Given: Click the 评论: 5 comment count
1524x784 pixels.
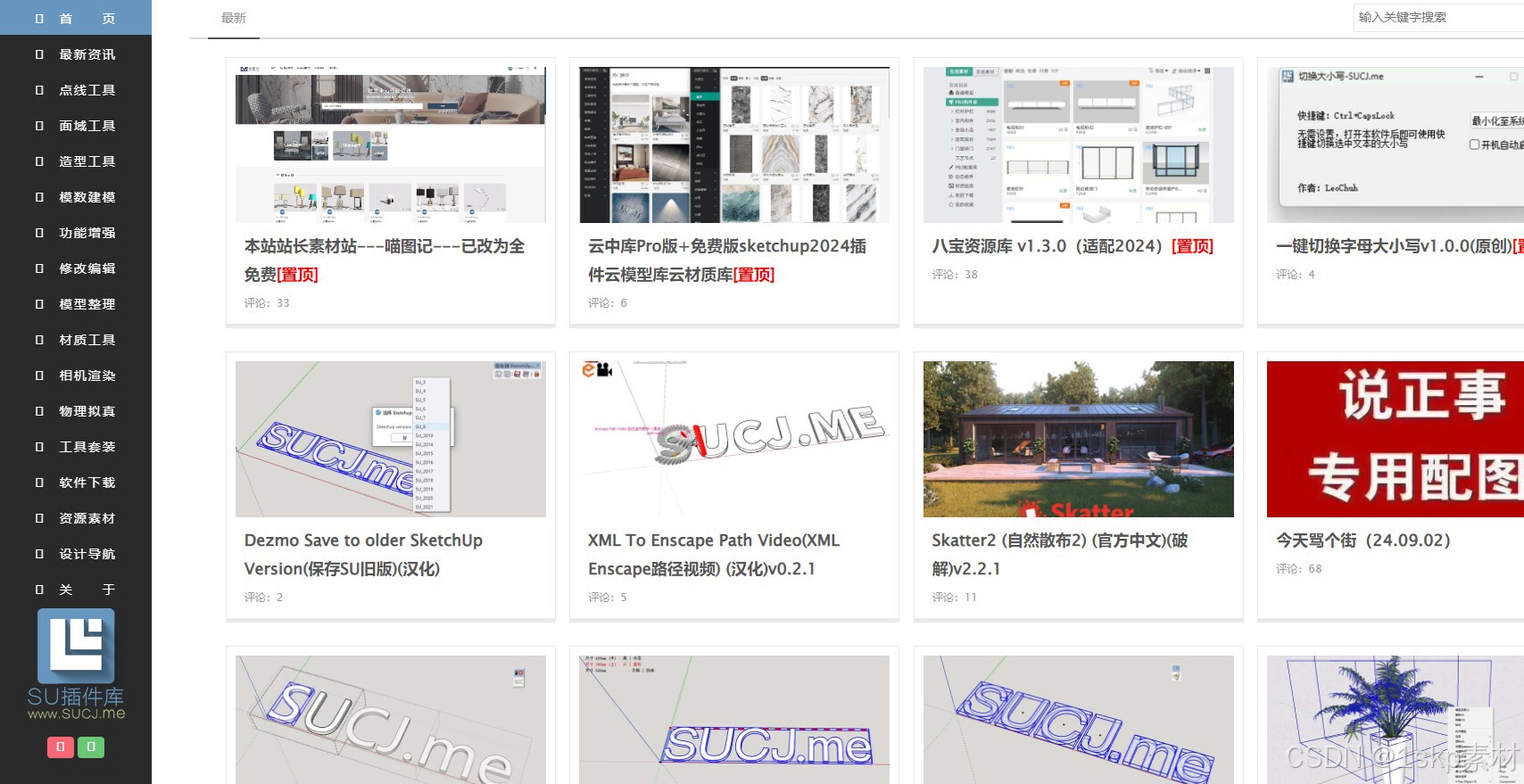Looking at the screenshot, I should pyautogui.click(x=608, y=598).
